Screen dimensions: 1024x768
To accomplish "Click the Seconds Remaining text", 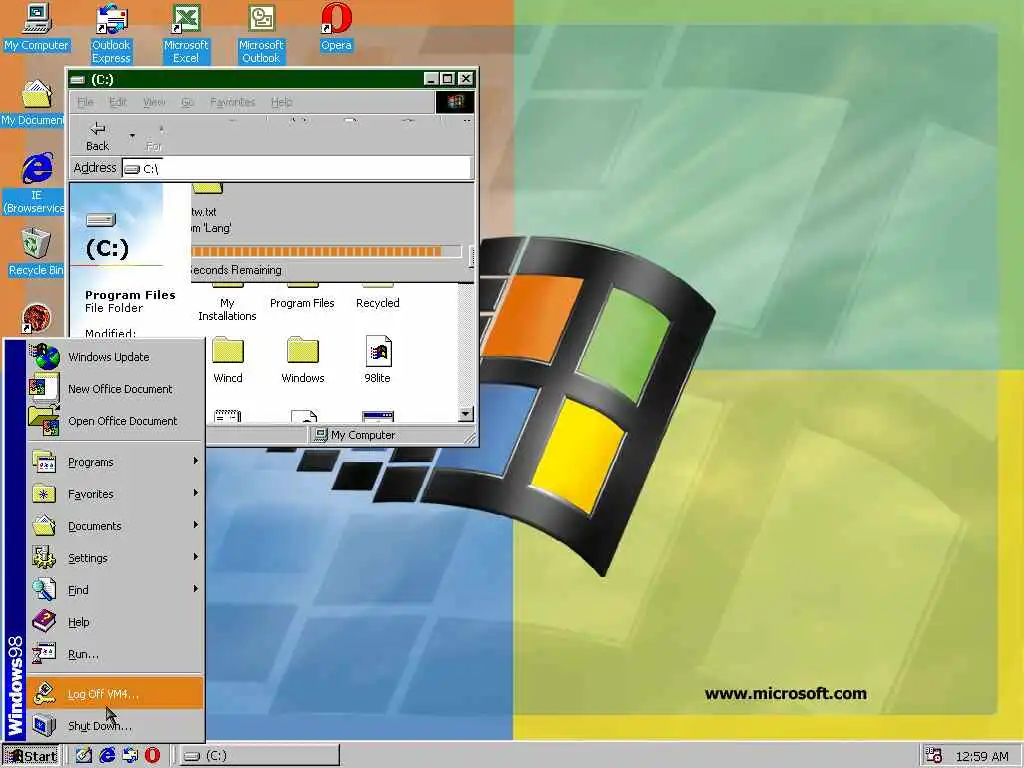I will pyautogui.click(x=236, y=270).
